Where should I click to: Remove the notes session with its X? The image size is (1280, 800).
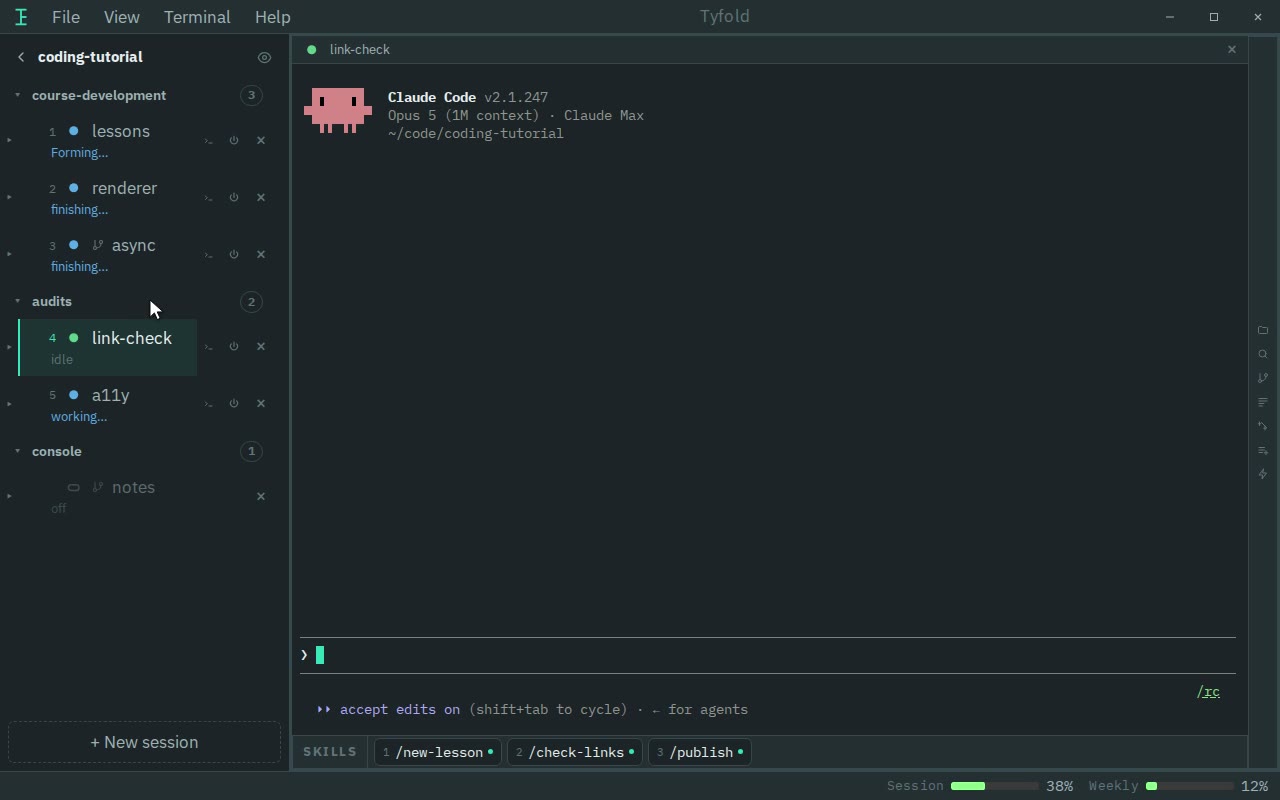point(261,497)
